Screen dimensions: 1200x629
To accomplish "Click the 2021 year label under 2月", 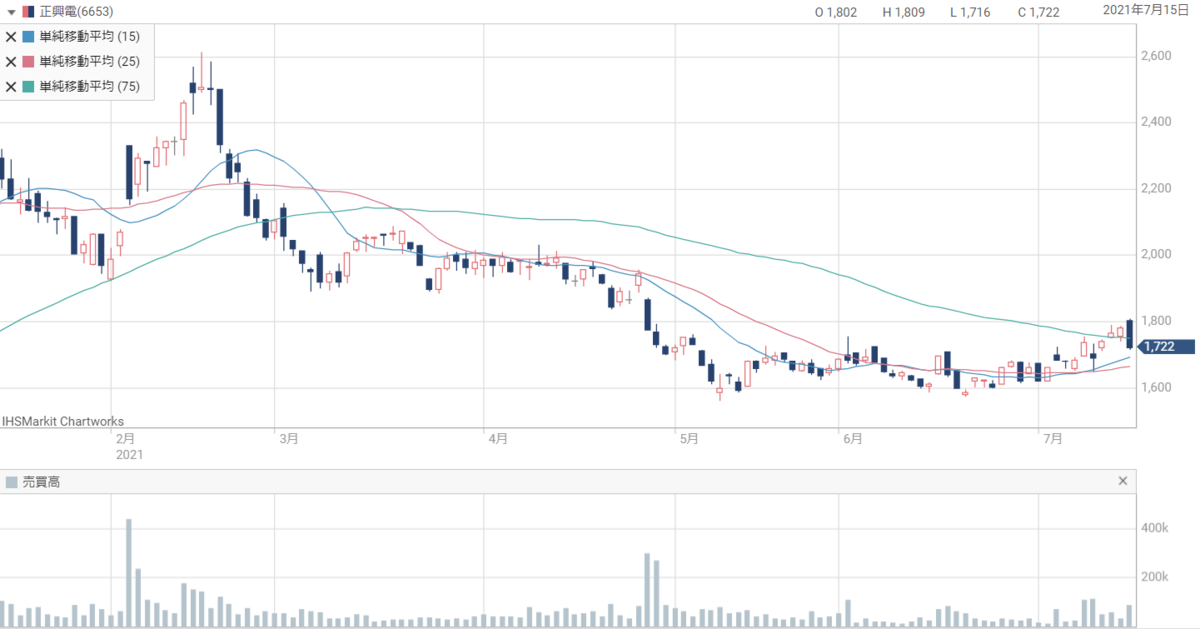I will click(130, 454).
